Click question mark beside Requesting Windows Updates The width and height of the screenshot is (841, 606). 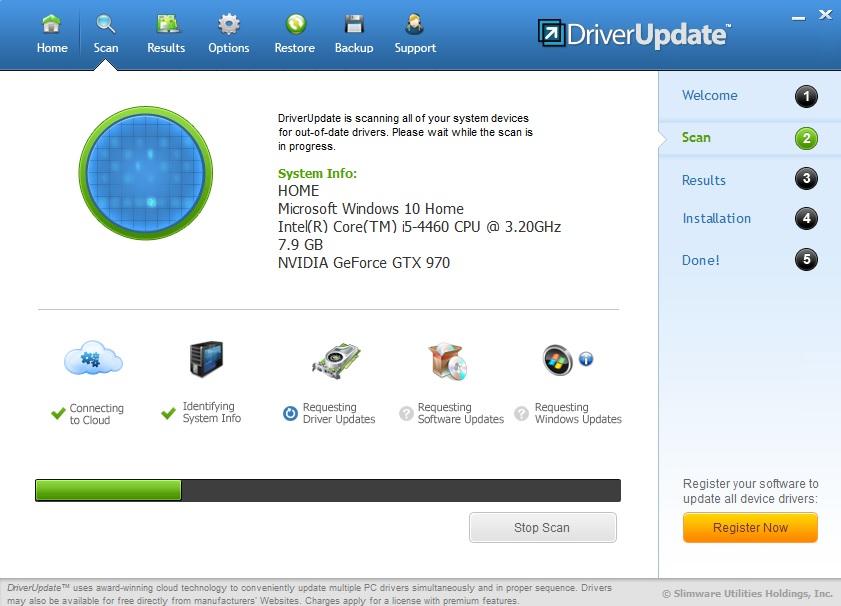tap(521, 413)
